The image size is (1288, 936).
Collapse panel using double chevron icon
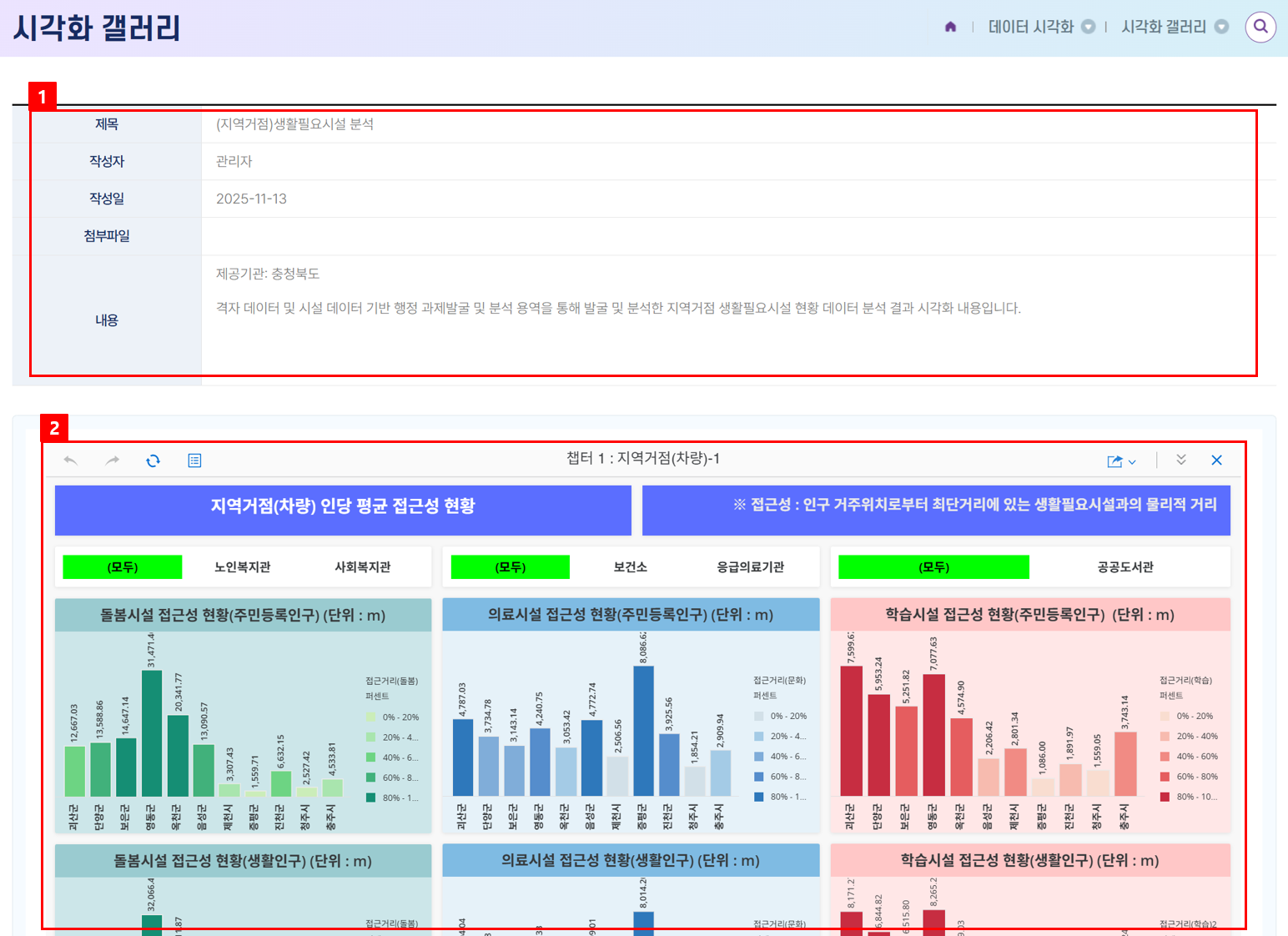1181,460
